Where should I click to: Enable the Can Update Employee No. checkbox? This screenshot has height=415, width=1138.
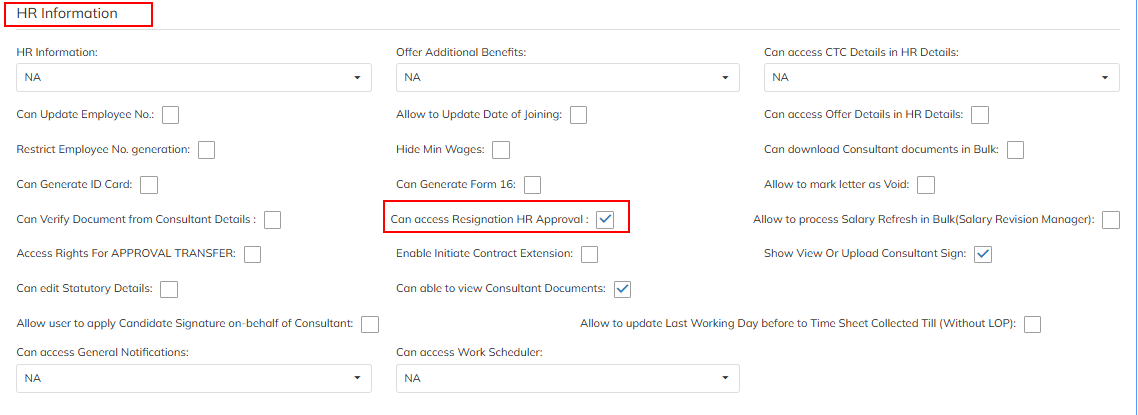[x=171, y=115]
